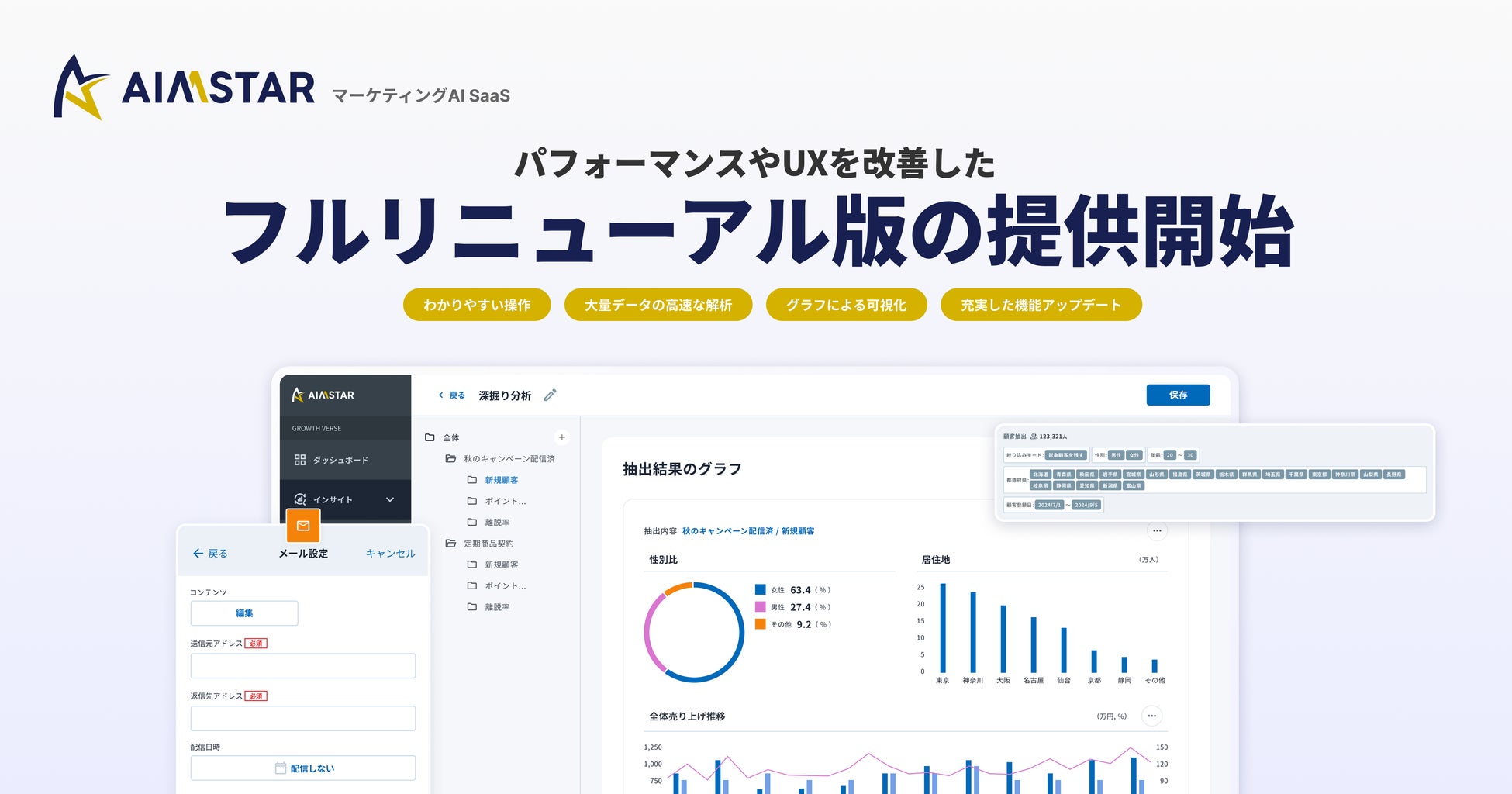Viewport: 1512px width, 794px height.
Task: Click the 大量データの高速な解析 yellow pill
Action: click(x=658, y=305)
